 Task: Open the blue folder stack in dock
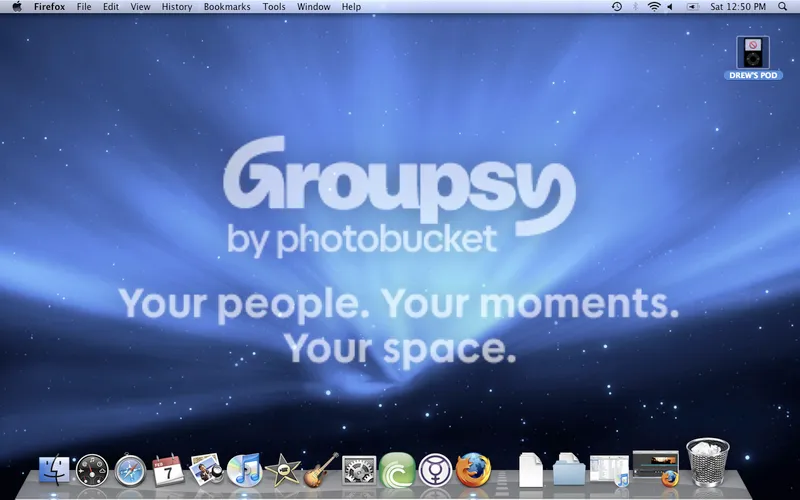569,469
